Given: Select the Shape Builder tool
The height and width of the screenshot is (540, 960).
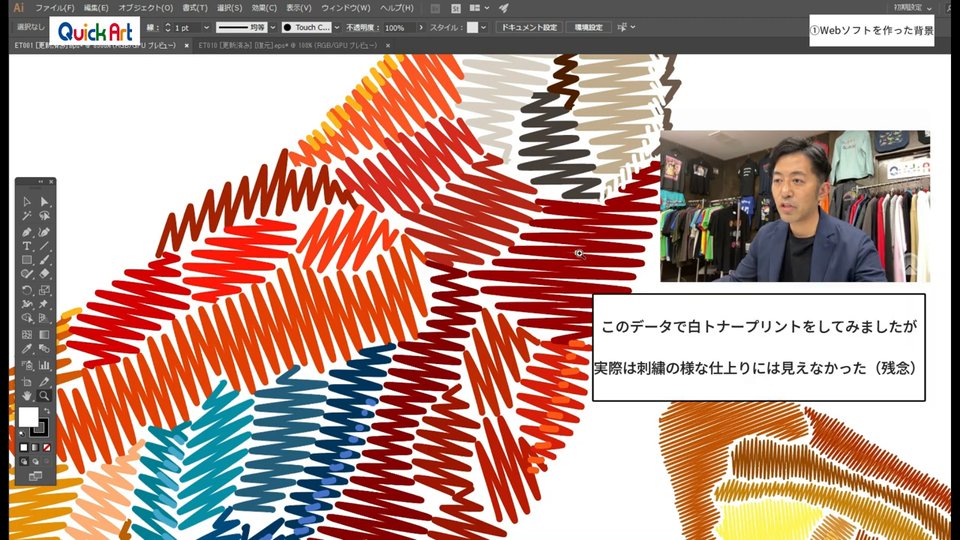Looking at the screenshot, I should [27, 318].
